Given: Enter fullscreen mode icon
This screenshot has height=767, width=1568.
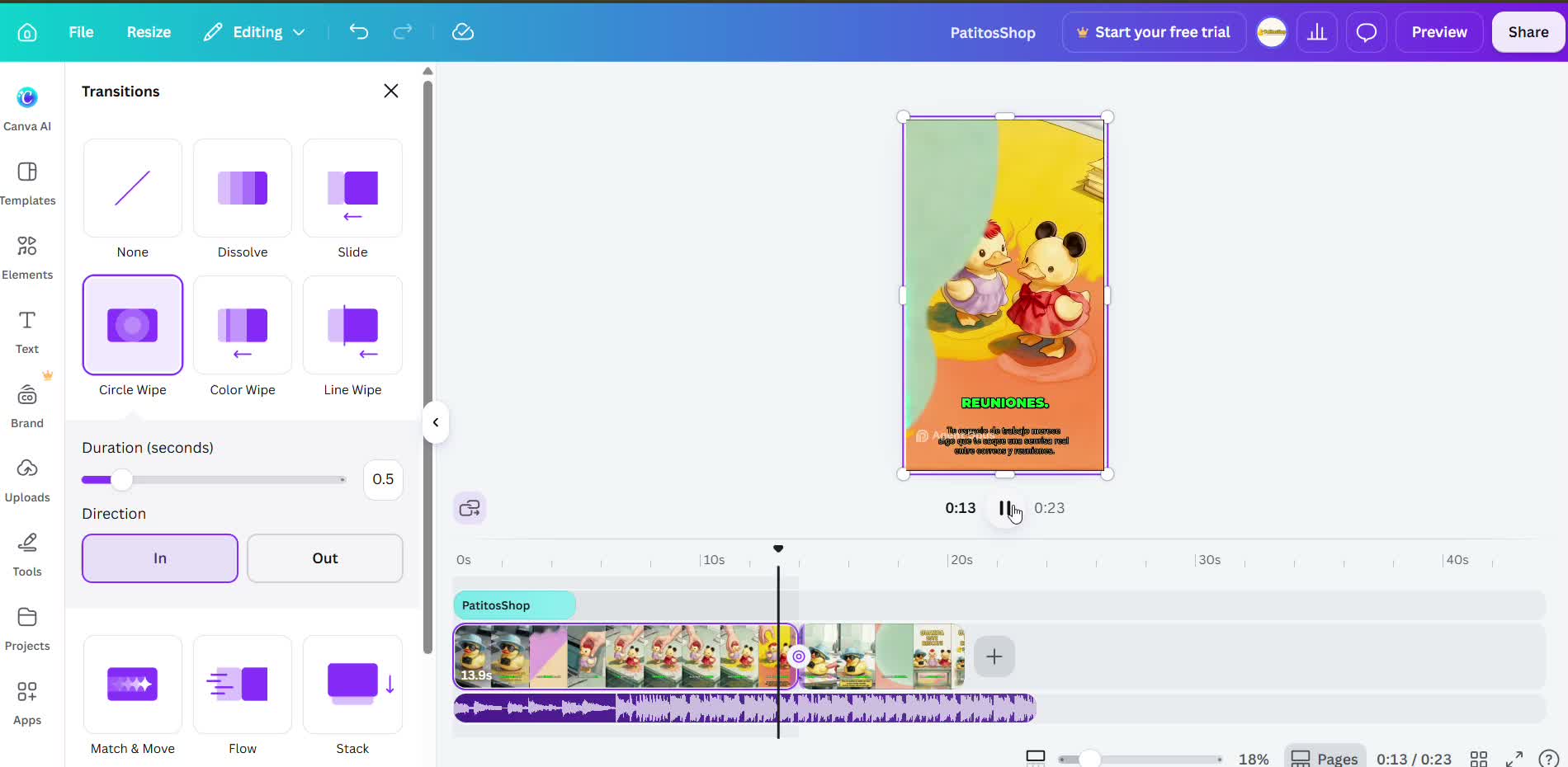Looking at the screenshot, I should pyautogui.click(x=1514, y=759).
